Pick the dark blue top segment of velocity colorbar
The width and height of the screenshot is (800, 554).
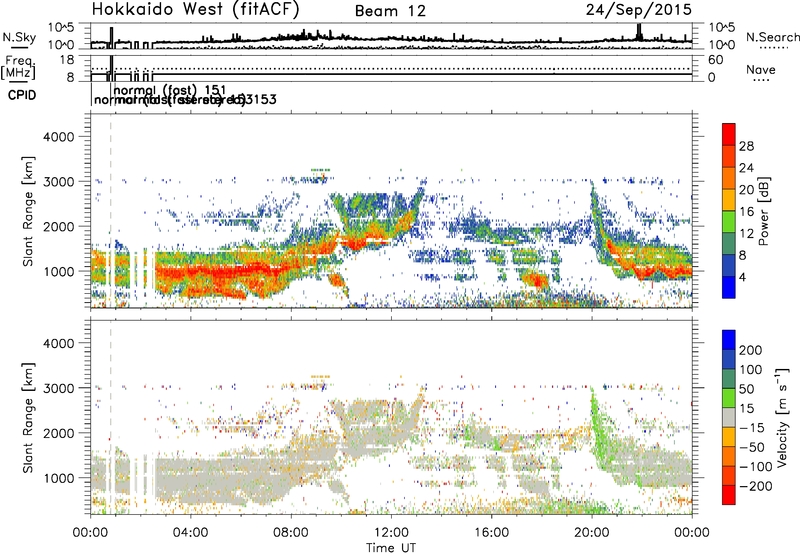(729, 340)
